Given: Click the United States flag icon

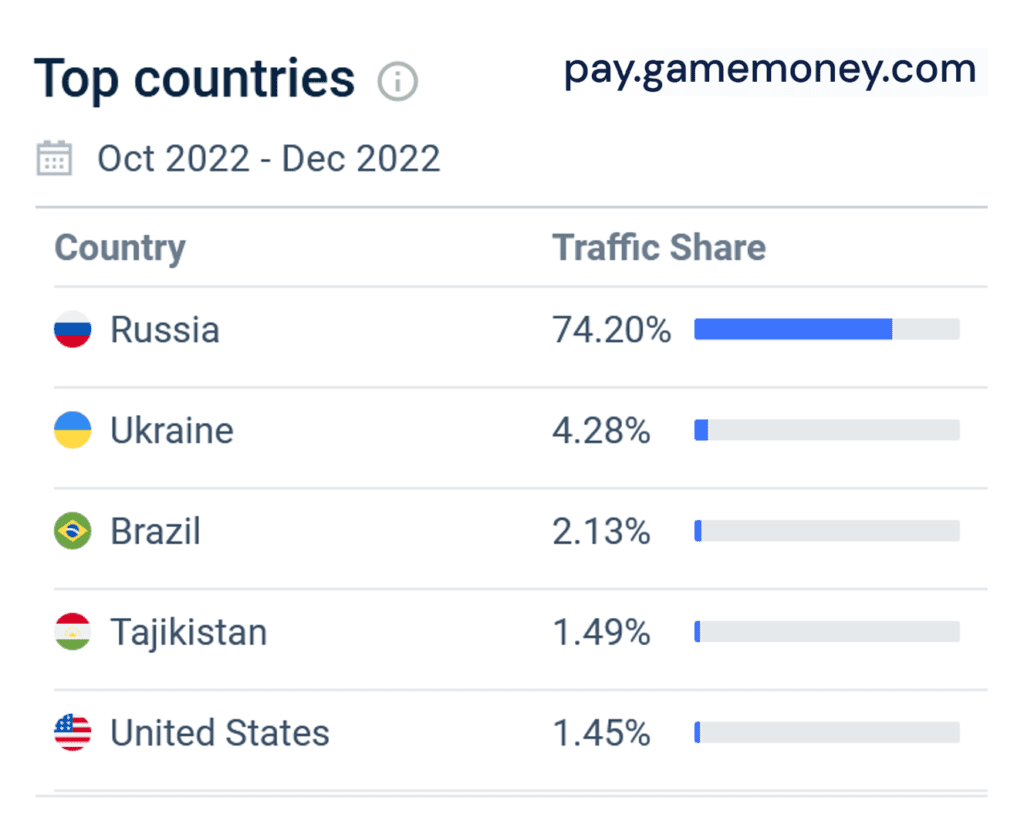Looking at the screenshot, I should [x=72, y=732].
